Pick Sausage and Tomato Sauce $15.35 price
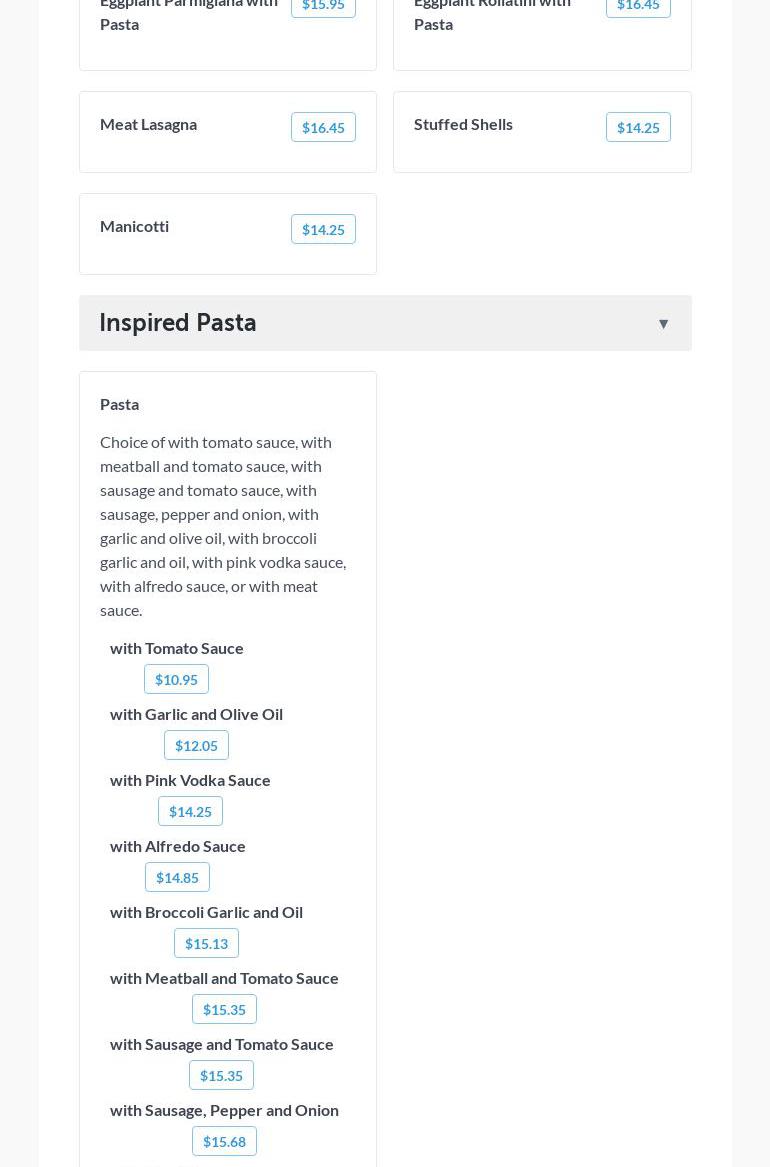The height and width of the screenshot is (1167, 770). [x=221, y=1075]
